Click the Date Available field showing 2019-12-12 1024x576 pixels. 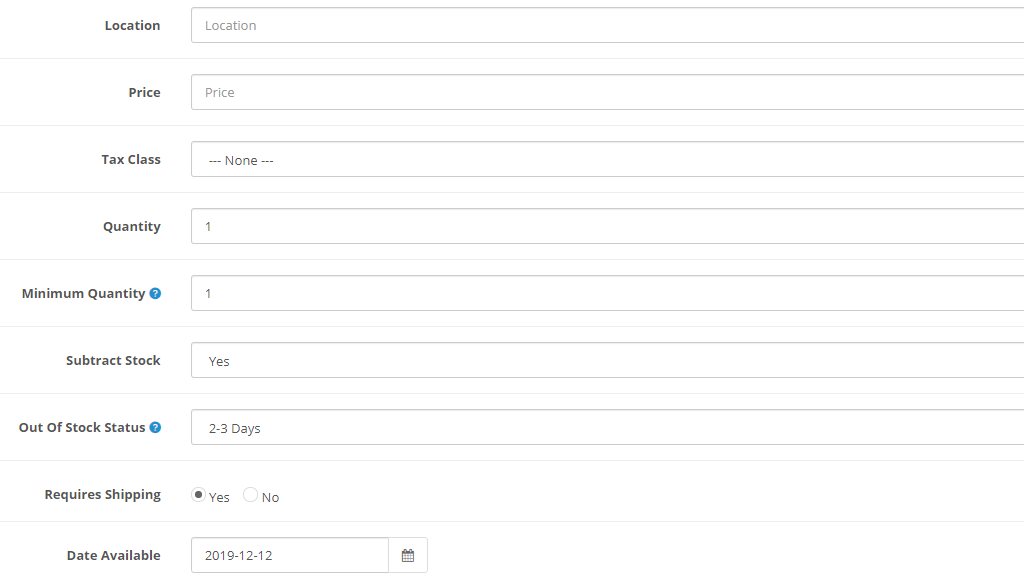click(290, 555)
